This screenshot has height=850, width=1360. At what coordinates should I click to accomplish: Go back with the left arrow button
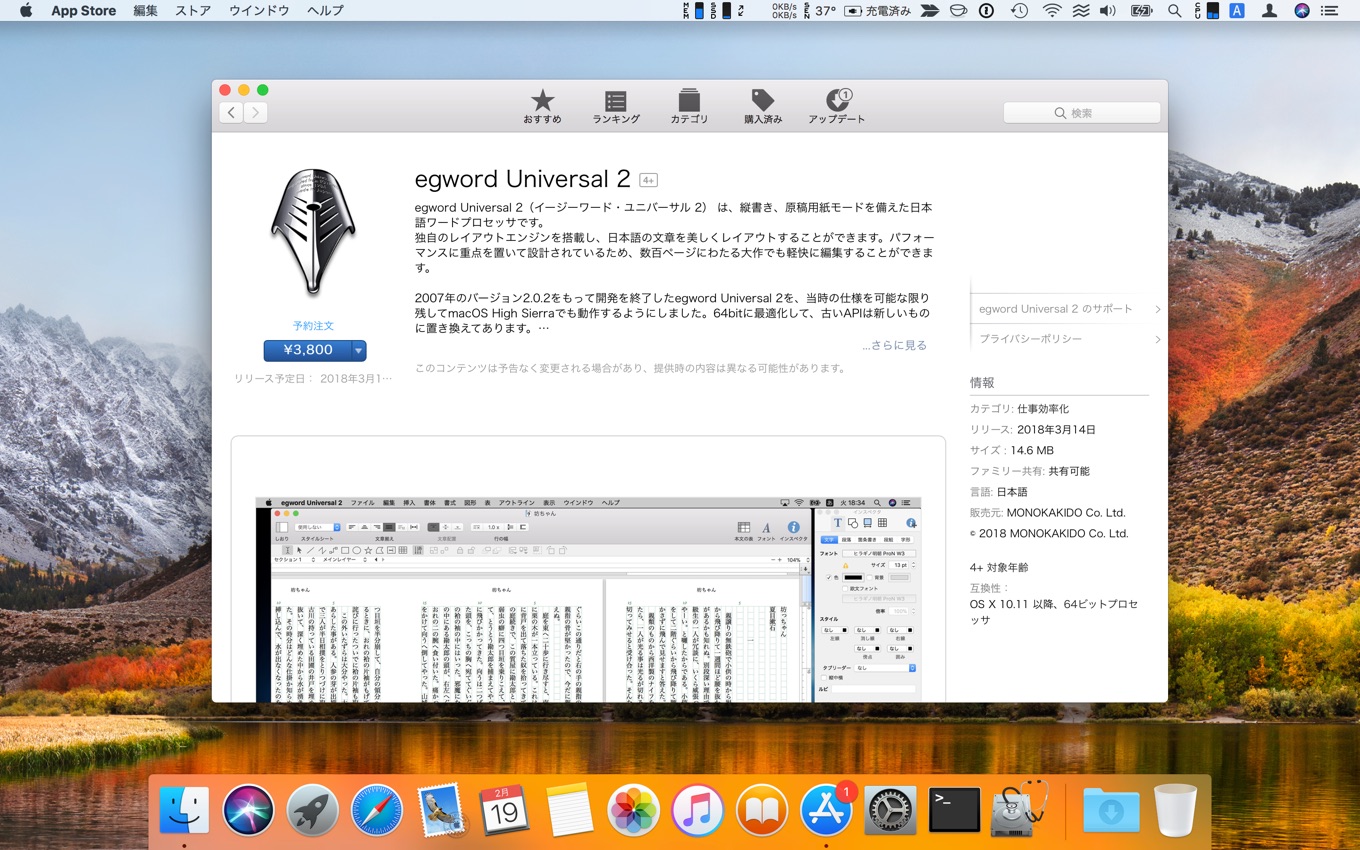[232, 112]
